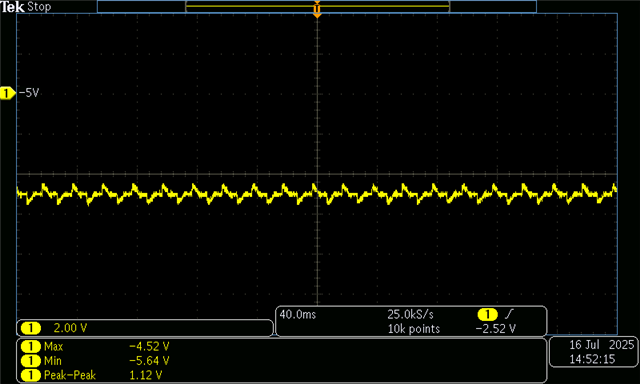Select the 40.0ms timebase readout
This screenshot has width=640, height=384.
298,314
